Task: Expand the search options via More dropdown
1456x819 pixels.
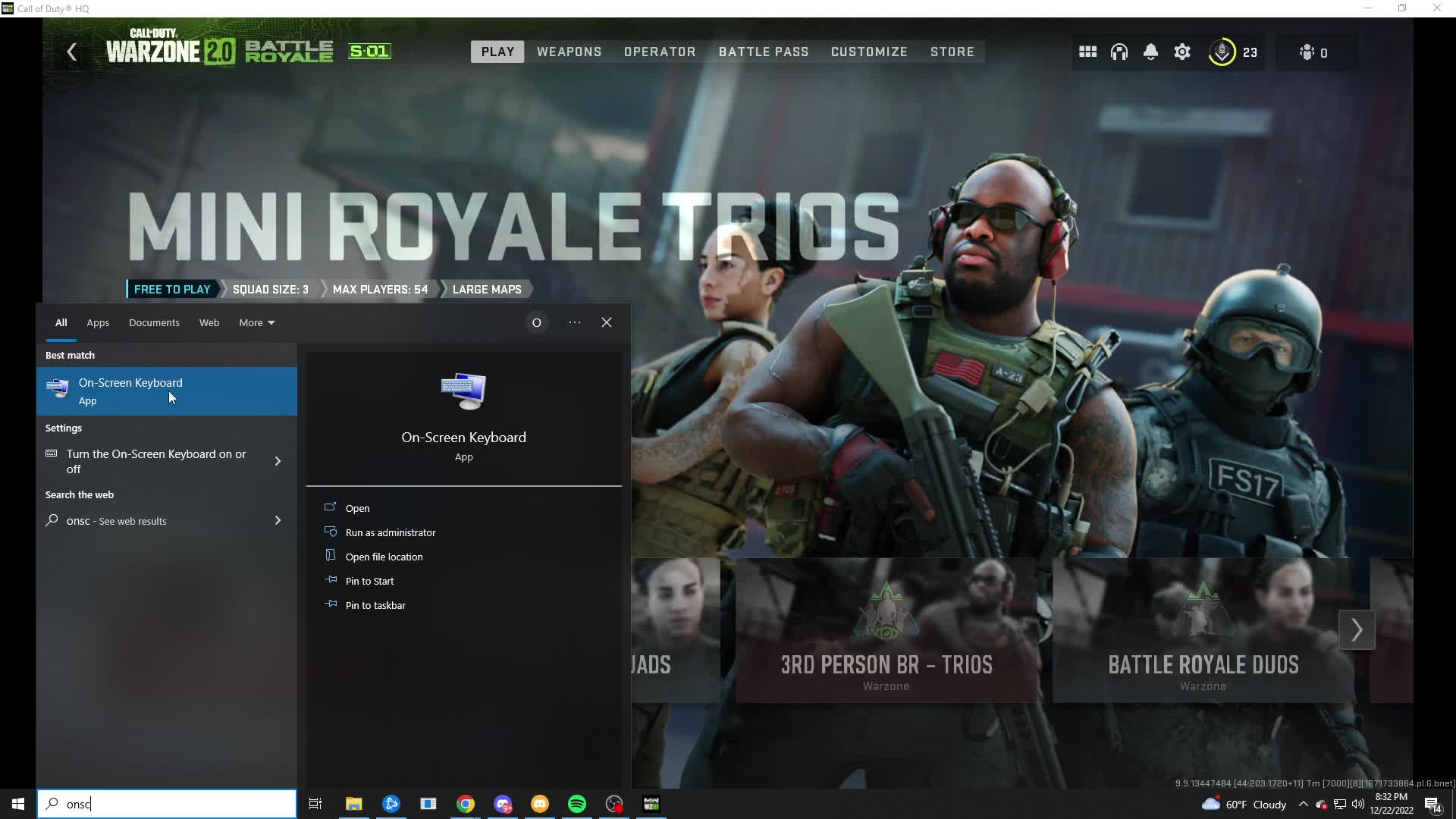Action: click(256, 322)
